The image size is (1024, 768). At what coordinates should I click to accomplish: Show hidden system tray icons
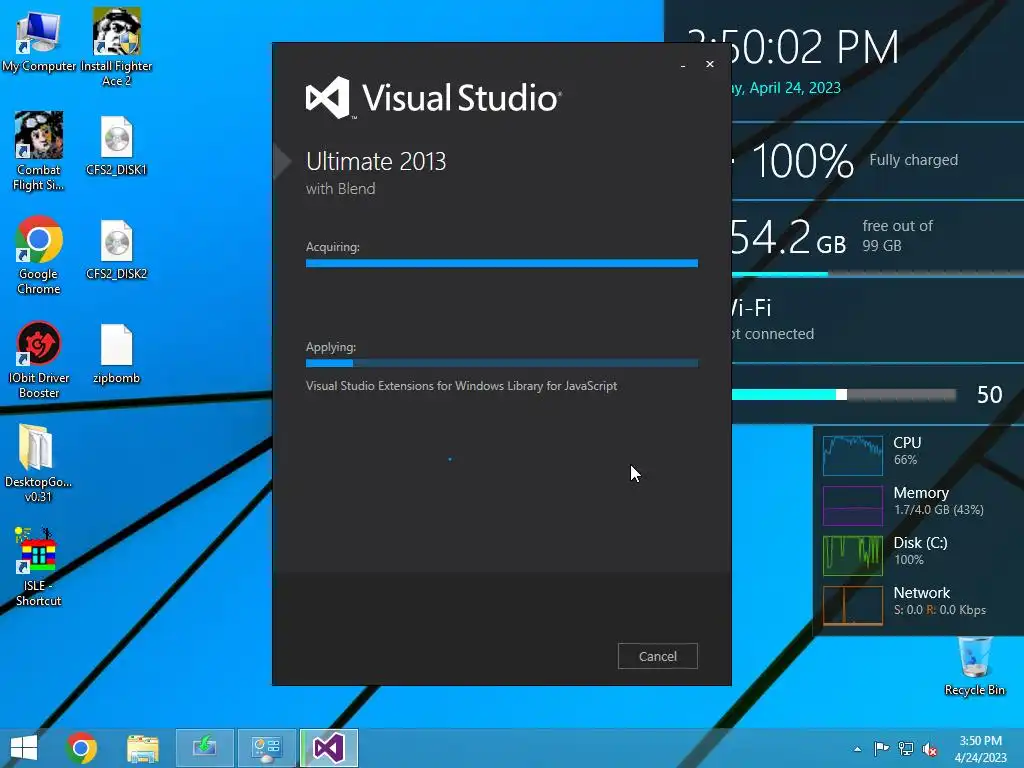(x=857, y=749)
